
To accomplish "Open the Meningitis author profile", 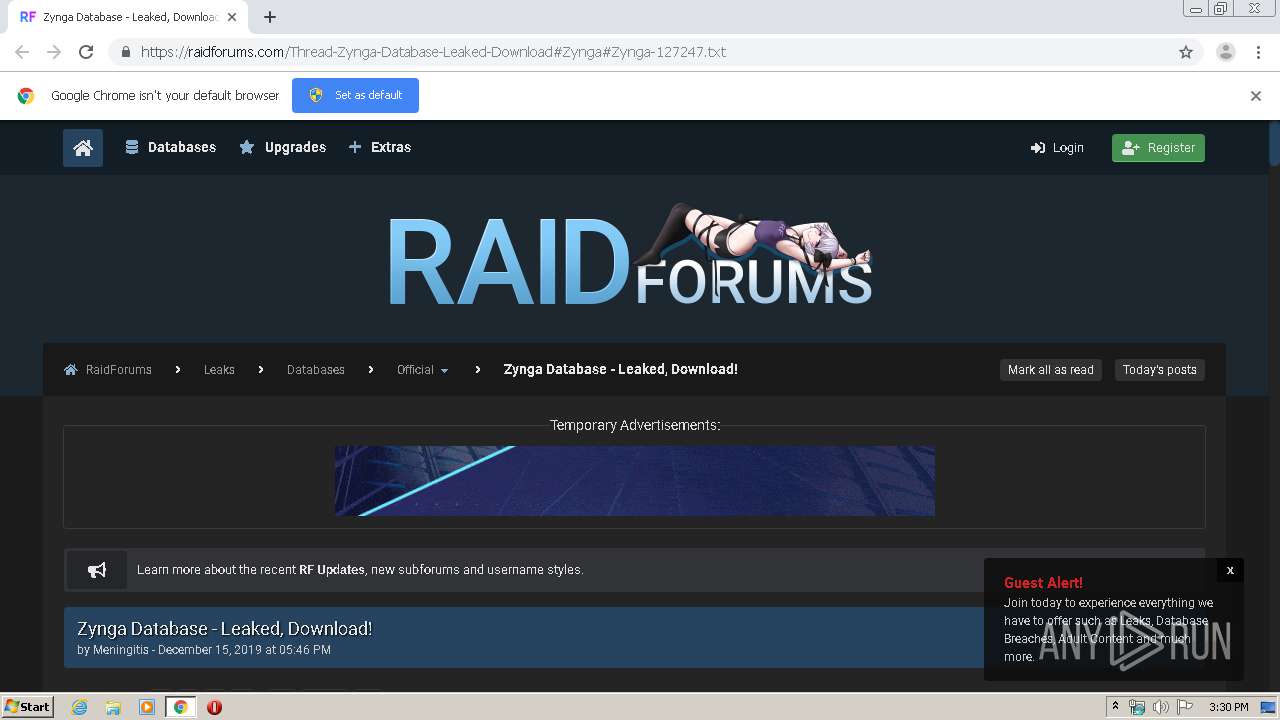I will pos(121,650).
